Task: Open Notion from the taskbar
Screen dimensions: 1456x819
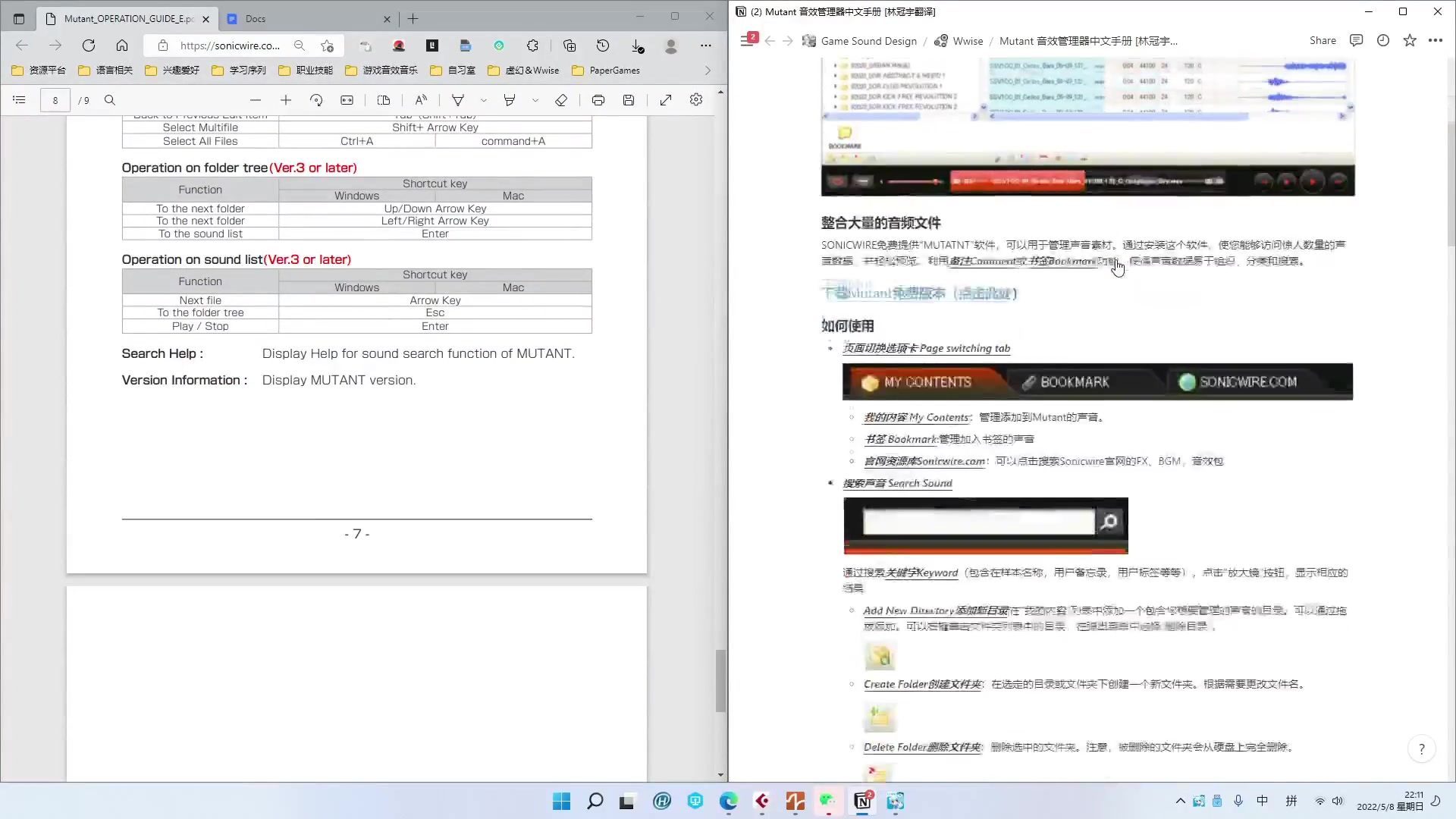Action: pos(863,801)
